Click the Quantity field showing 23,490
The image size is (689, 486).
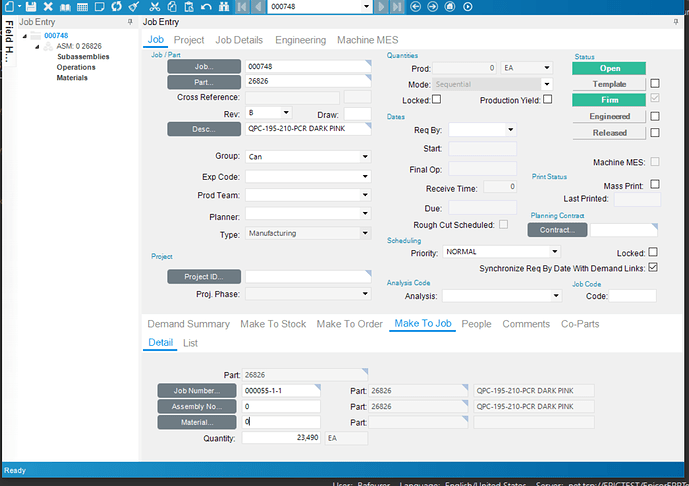point(281,438)
